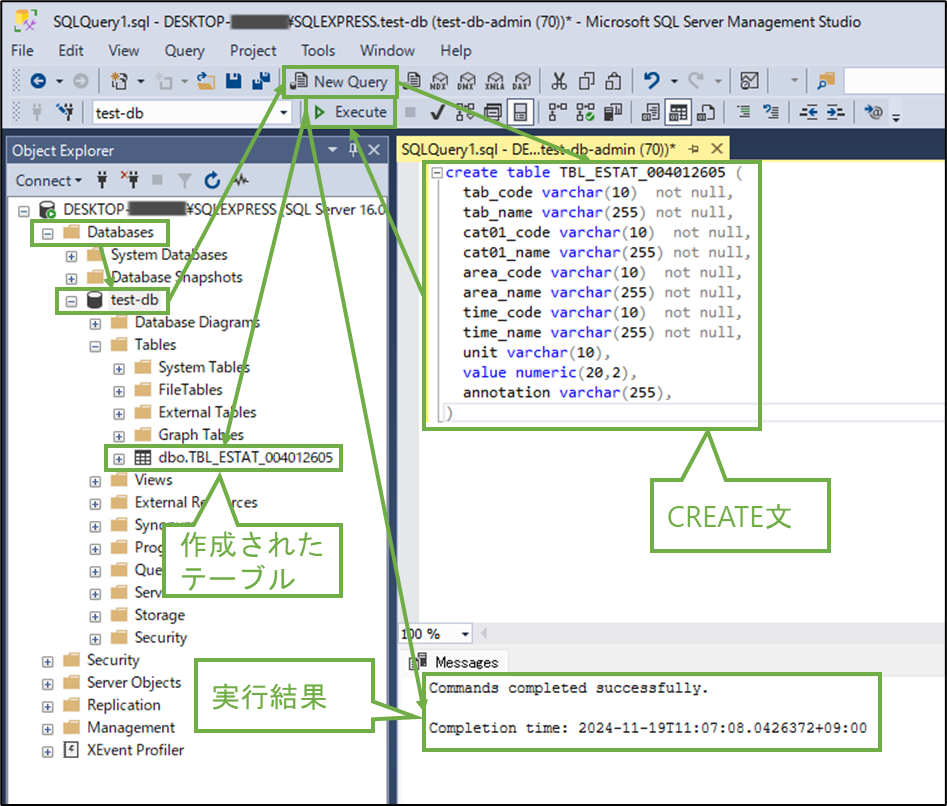The height and width of the screenshot is (806, 947).
Task: Open the File menu
Action: (22, 51)
